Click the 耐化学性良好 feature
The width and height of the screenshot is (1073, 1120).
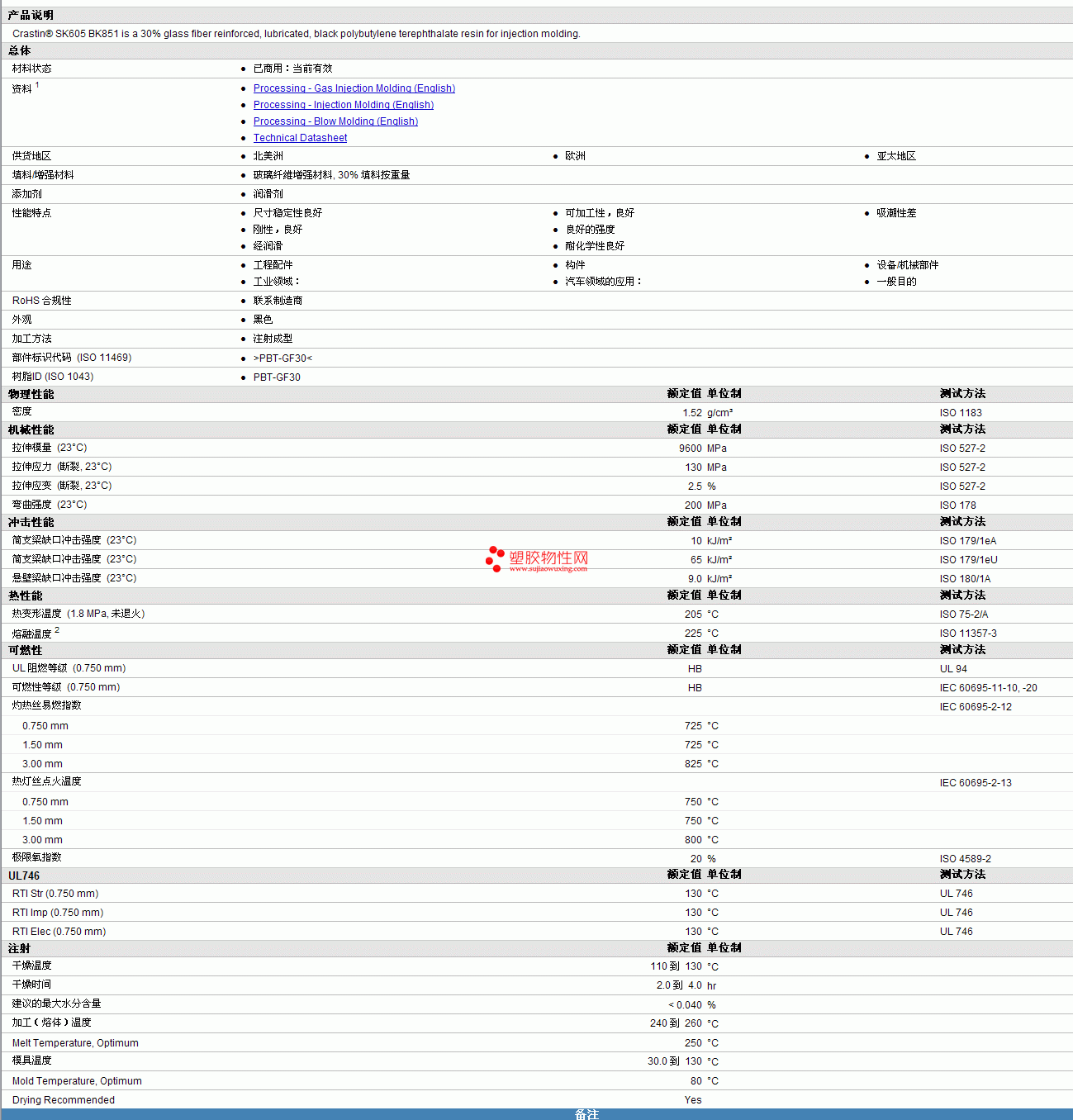pyautogui.click(x=595, y=246)
